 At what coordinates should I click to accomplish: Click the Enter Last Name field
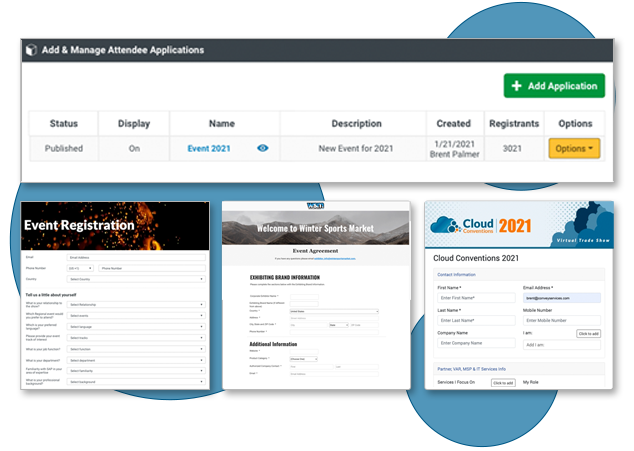coord(476,320)
